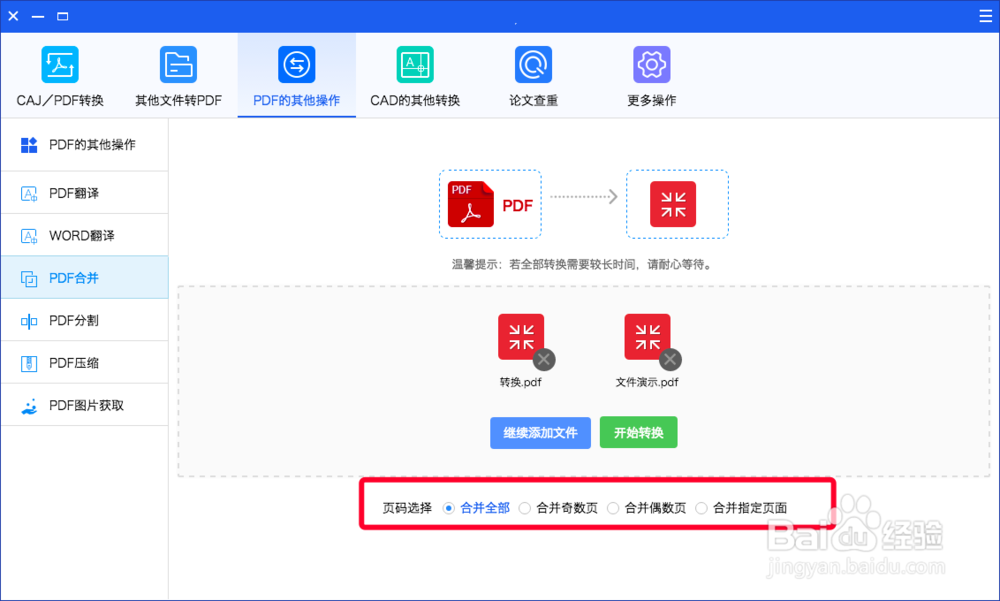Select the 合并全部 radio button
Screen dimensions: 1000x601
click(x=448, y=507)
